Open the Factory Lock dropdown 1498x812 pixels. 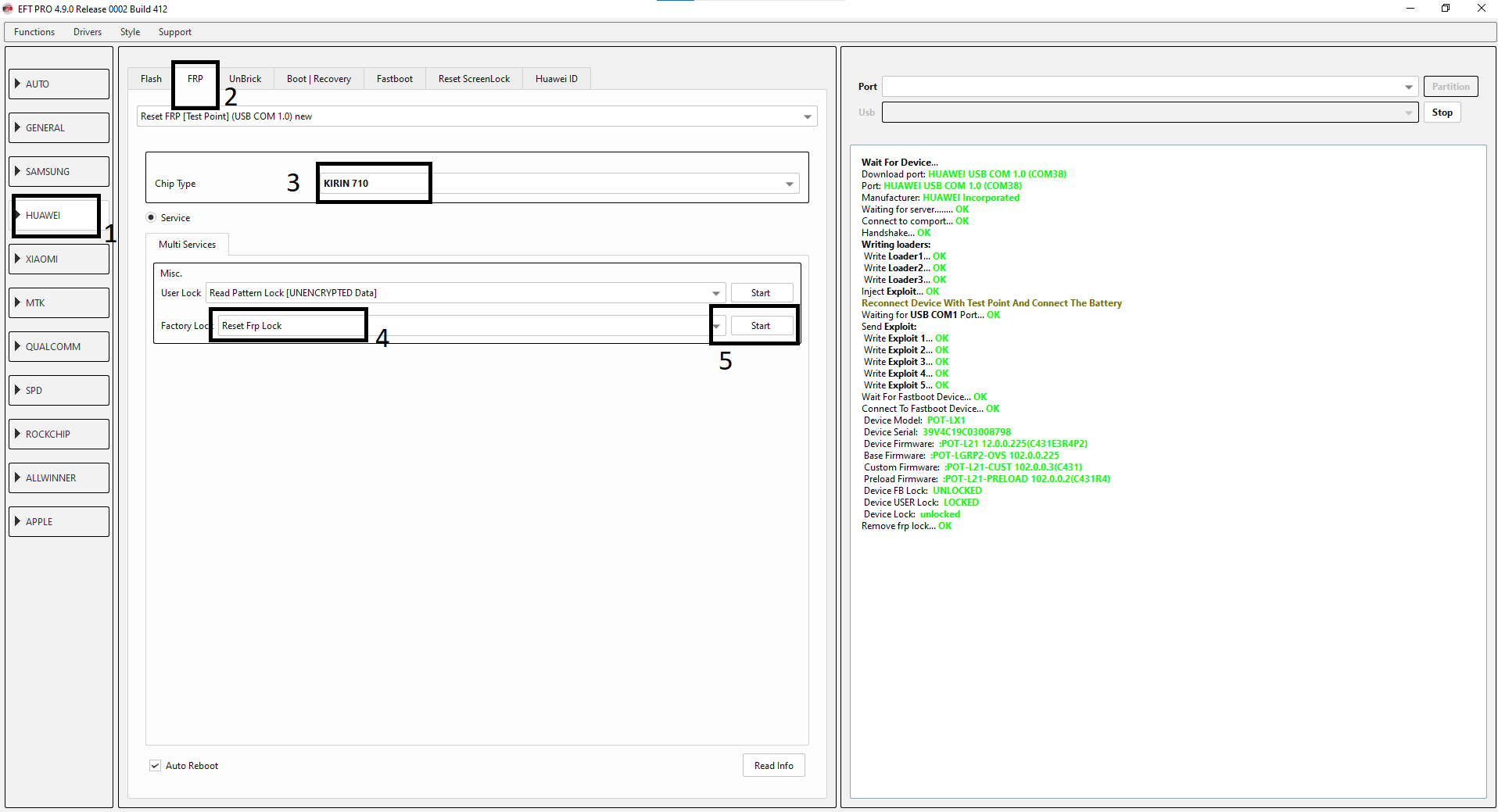pos(472,326)
